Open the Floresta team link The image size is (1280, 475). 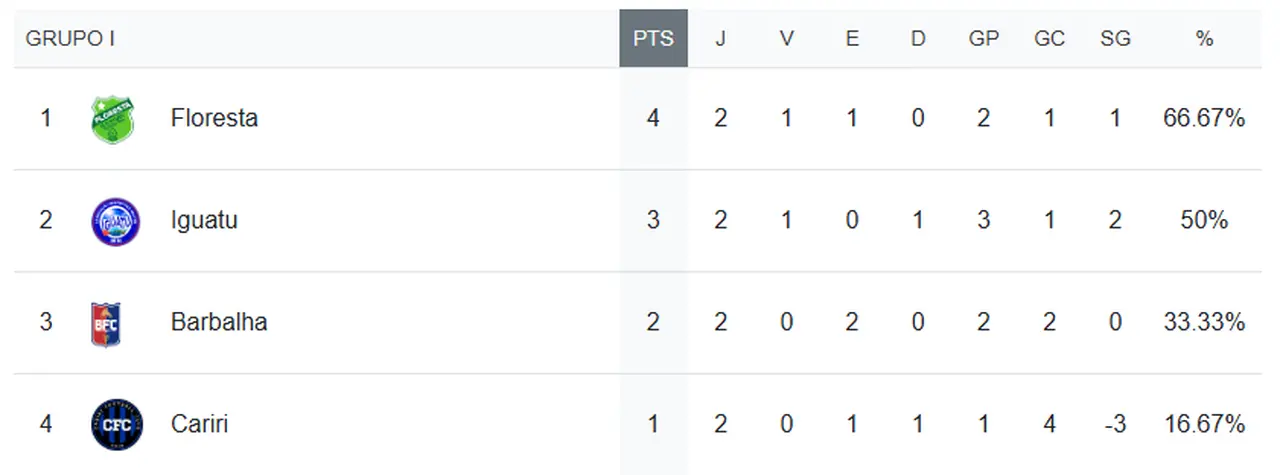click(214, 118)
